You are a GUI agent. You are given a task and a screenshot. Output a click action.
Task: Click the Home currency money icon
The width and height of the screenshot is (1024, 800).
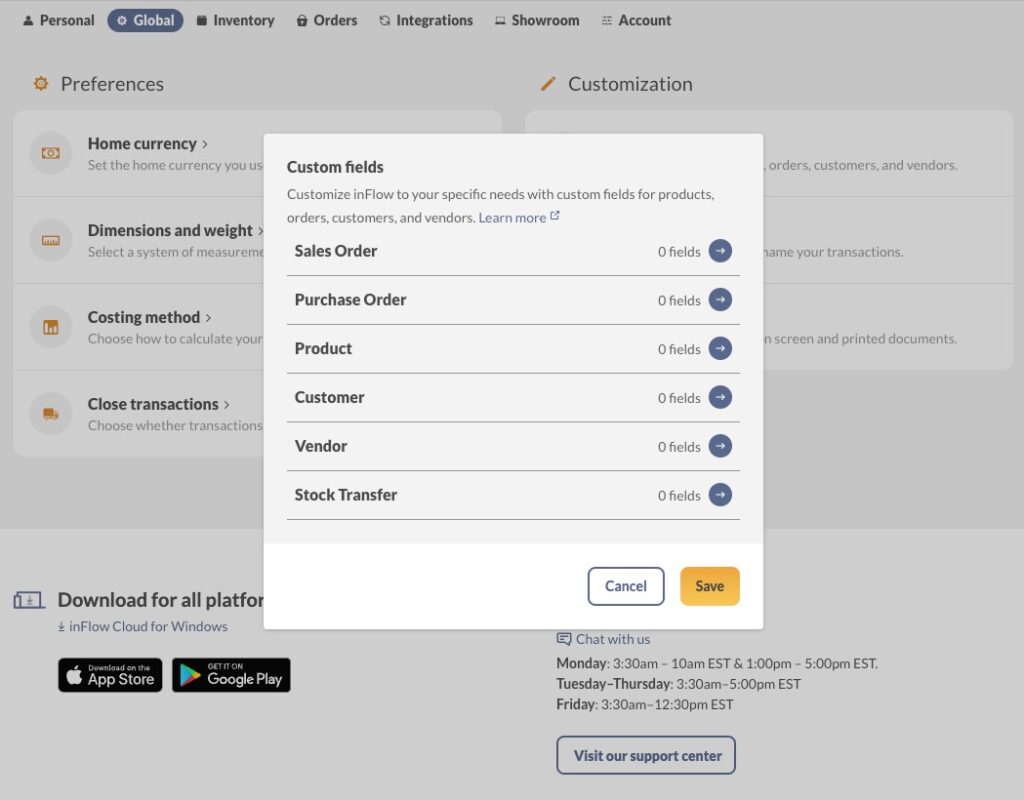[x=50, y=153]
